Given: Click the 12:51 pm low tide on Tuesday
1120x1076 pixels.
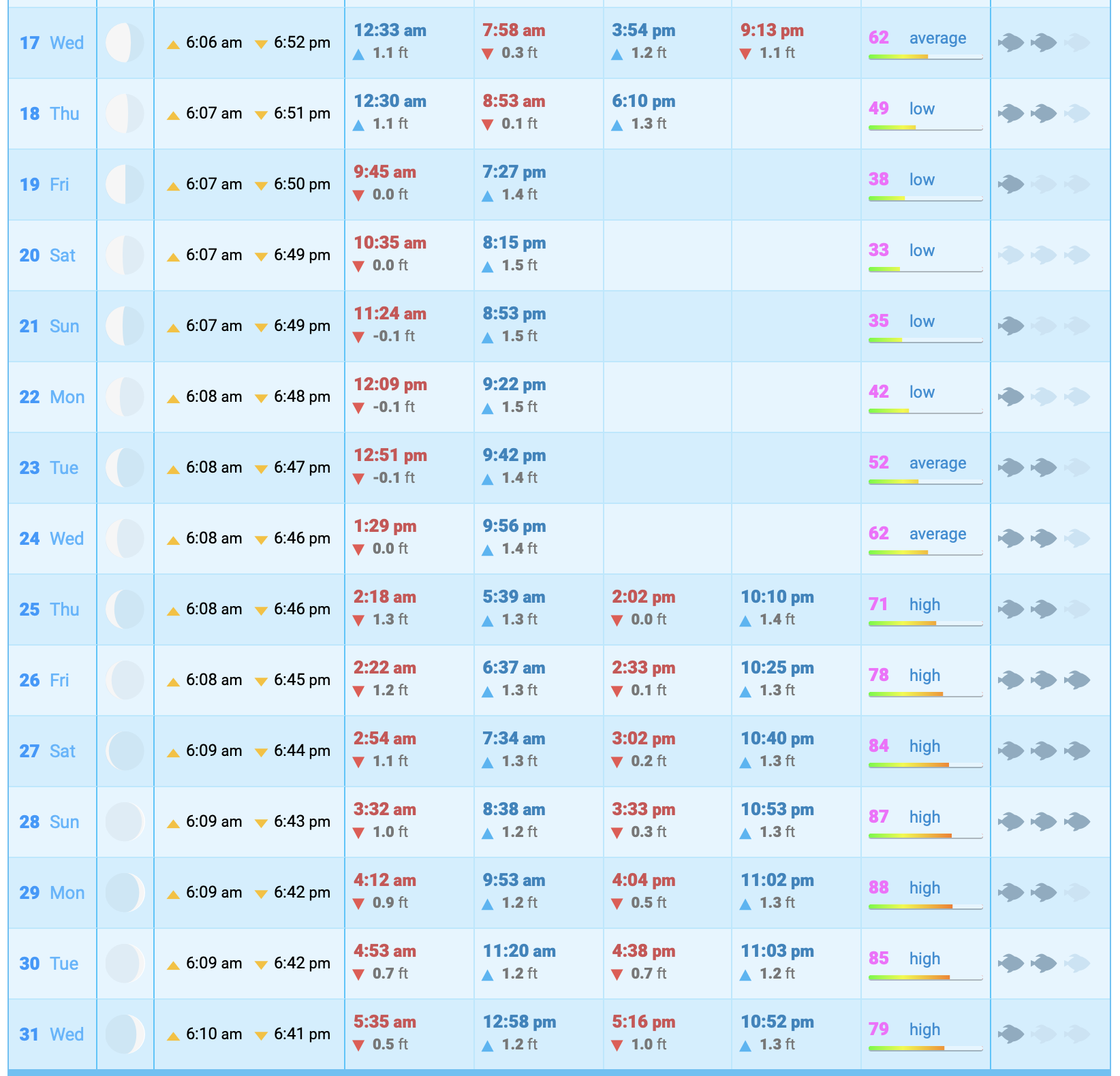Looking at the screenshot, I should pyautogui.click(x=390, y=456).
